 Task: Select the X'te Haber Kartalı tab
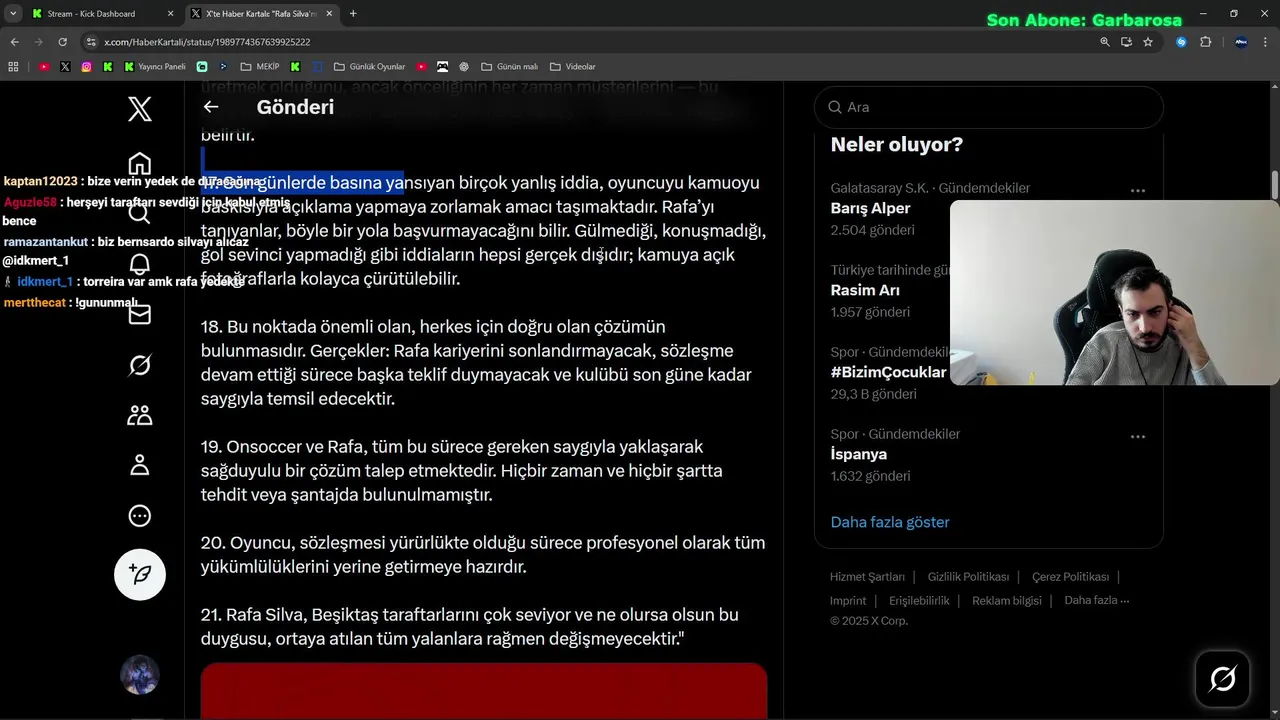[x=262, y=14]
